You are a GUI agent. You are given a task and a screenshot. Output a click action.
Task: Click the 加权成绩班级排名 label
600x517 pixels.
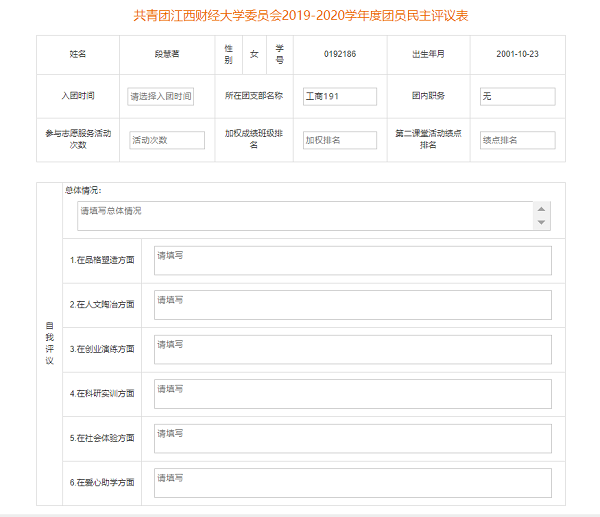(x=254, y=139)
